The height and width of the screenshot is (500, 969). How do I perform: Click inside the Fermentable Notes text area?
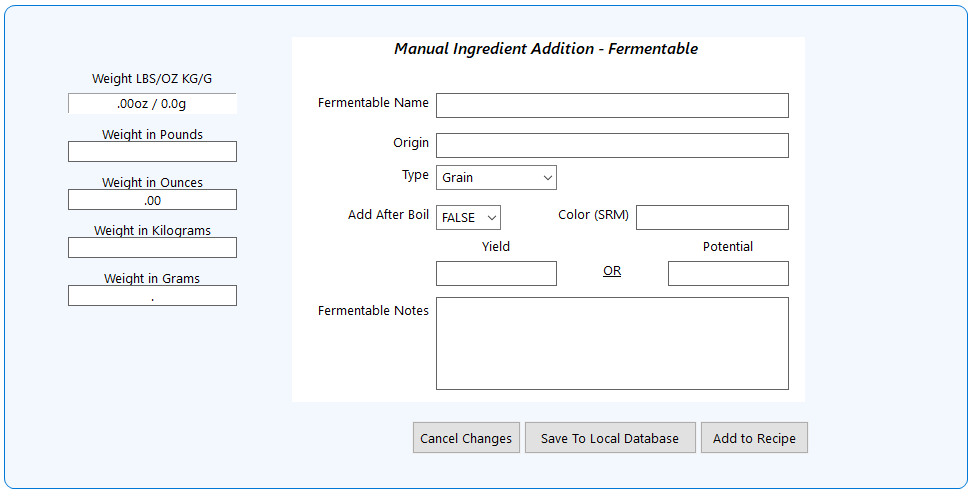click(612, 343)
